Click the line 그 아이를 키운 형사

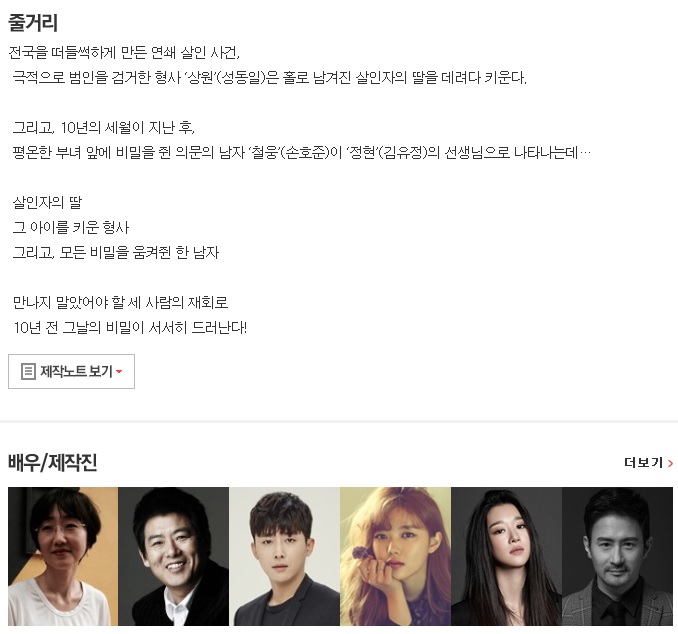coord(71,227)
